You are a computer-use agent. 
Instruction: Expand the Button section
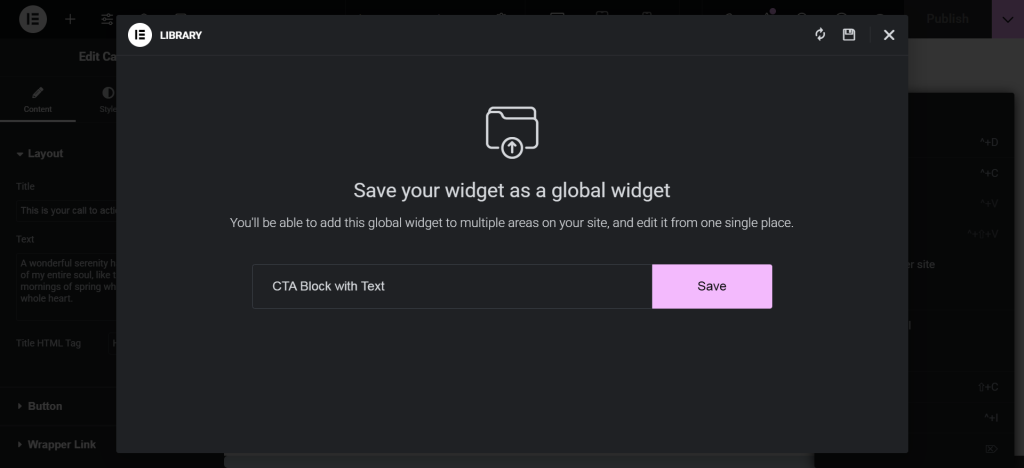(x=45, y=406)
